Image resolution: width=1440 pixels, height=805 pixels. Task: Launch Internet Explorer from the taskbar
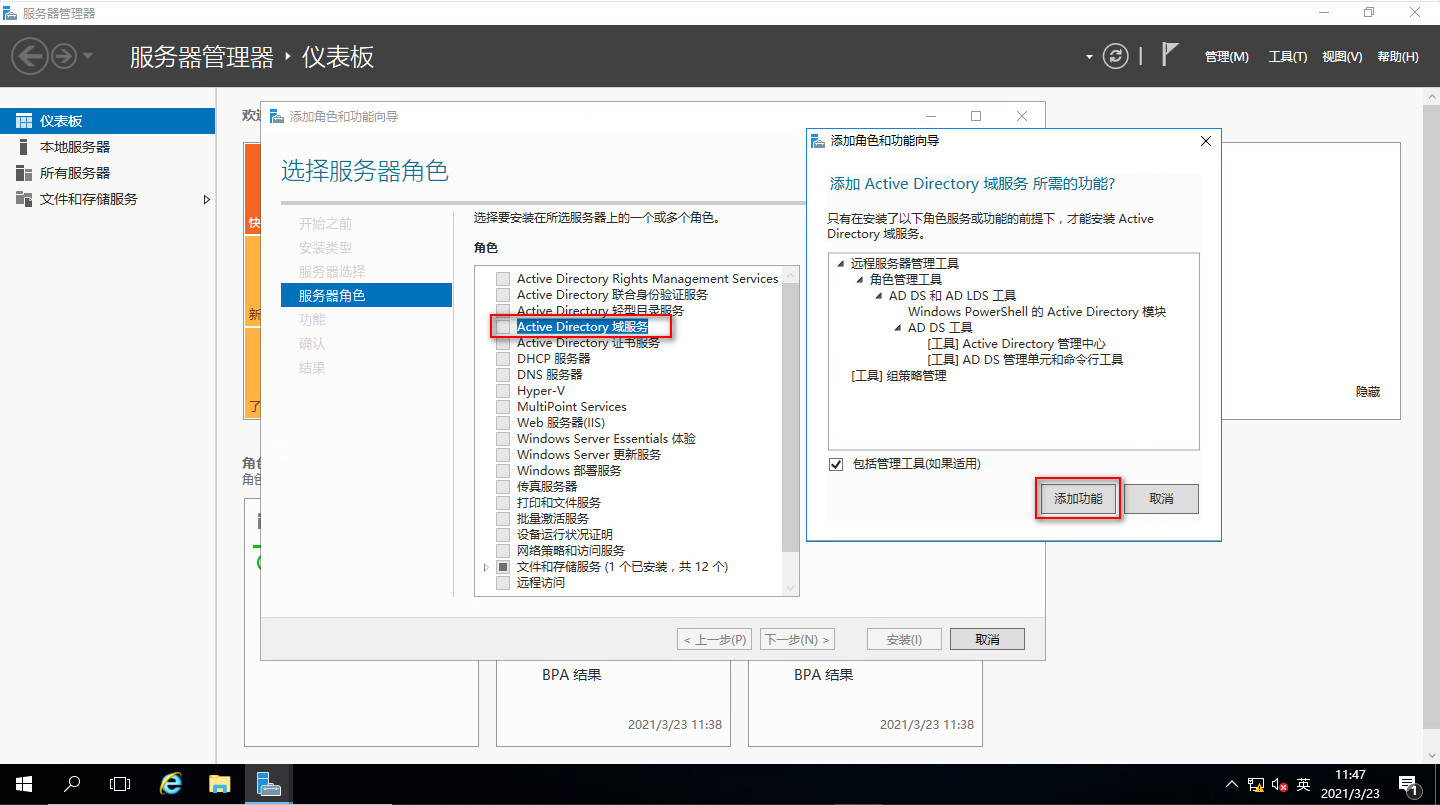(172, 785)
